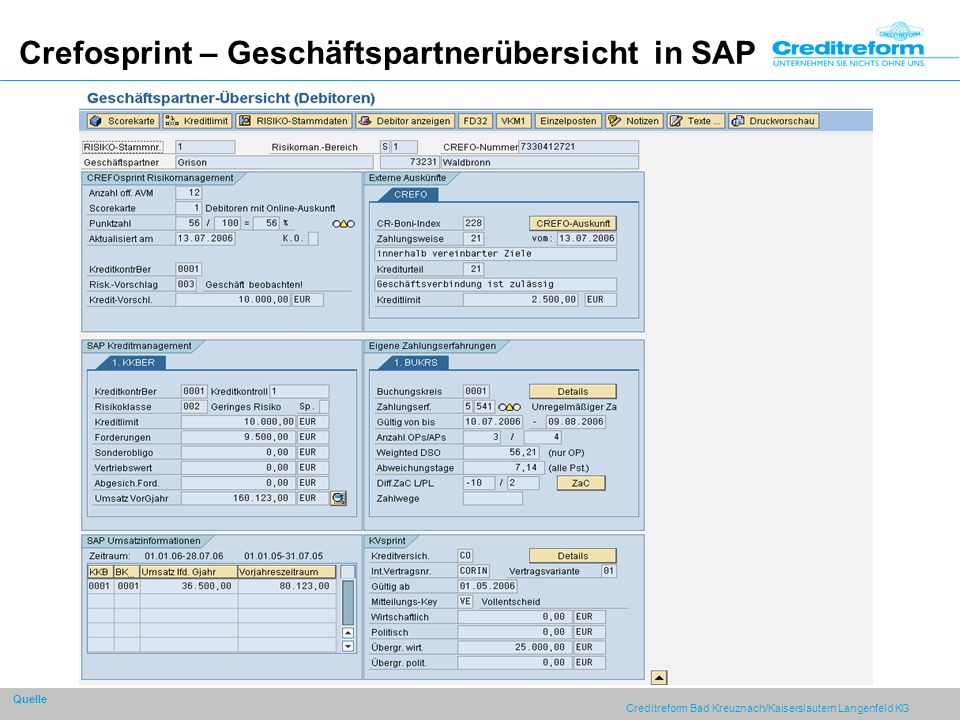Click the text Geschäftsverbindung ist zulässig
This screenshot has height=720, width=960.
tap(465, 285)
